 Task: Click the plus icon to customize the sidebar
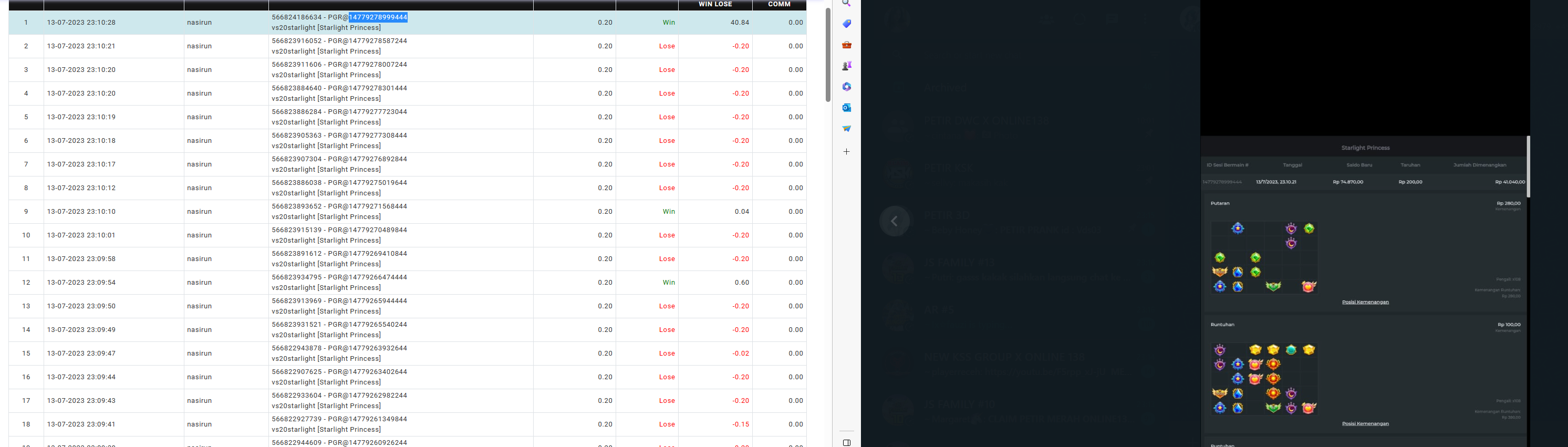846,152
